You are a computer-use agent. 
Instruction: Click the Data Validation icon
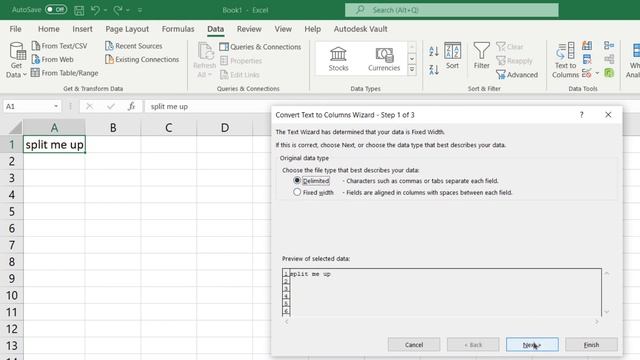(587, 73)
